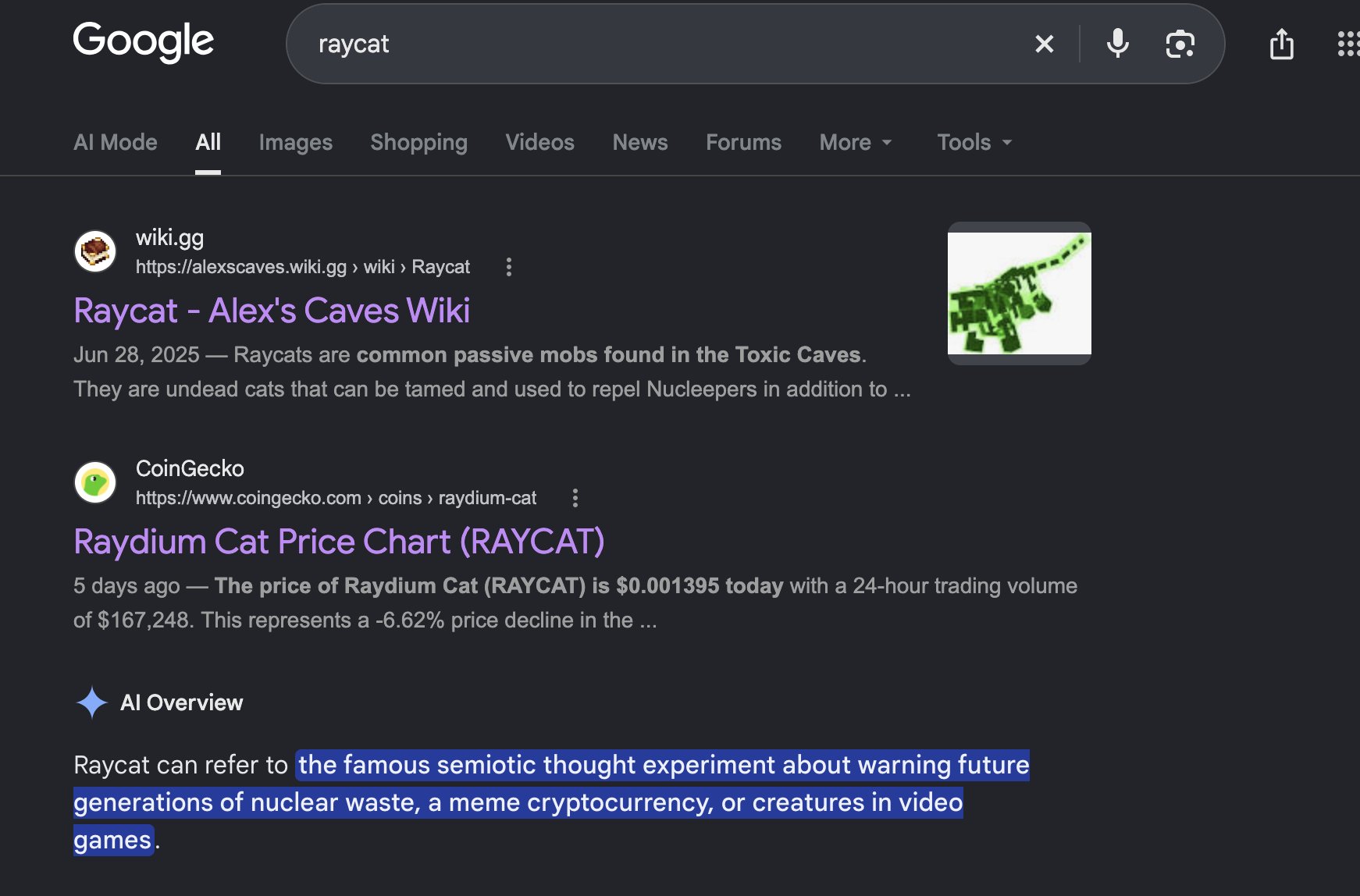The width and height of the screenshot is (1360, 896).
Task: Open Raydium Cat Price Chart (RAYCAT) link
Action: [339, 542]
